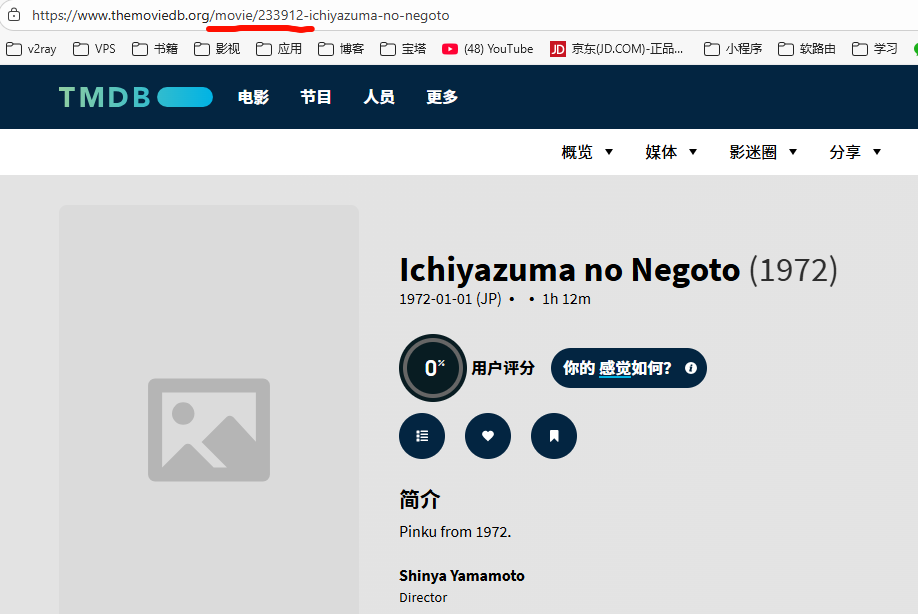Open the 宝塔 bookmark folder

403,49
